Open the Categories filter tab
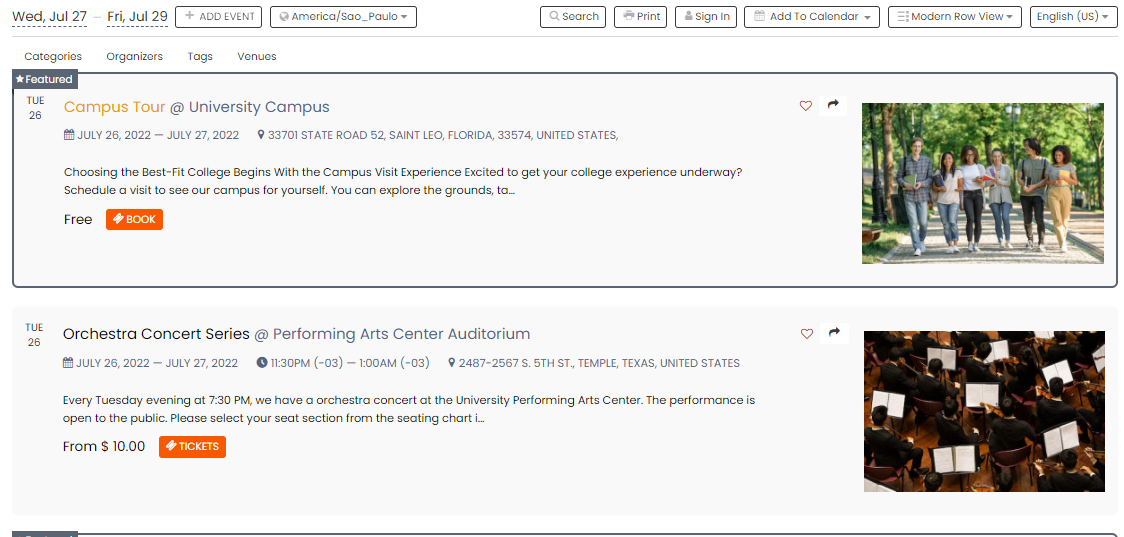Viewport: 1124px width, 537px height. (53, 56)
